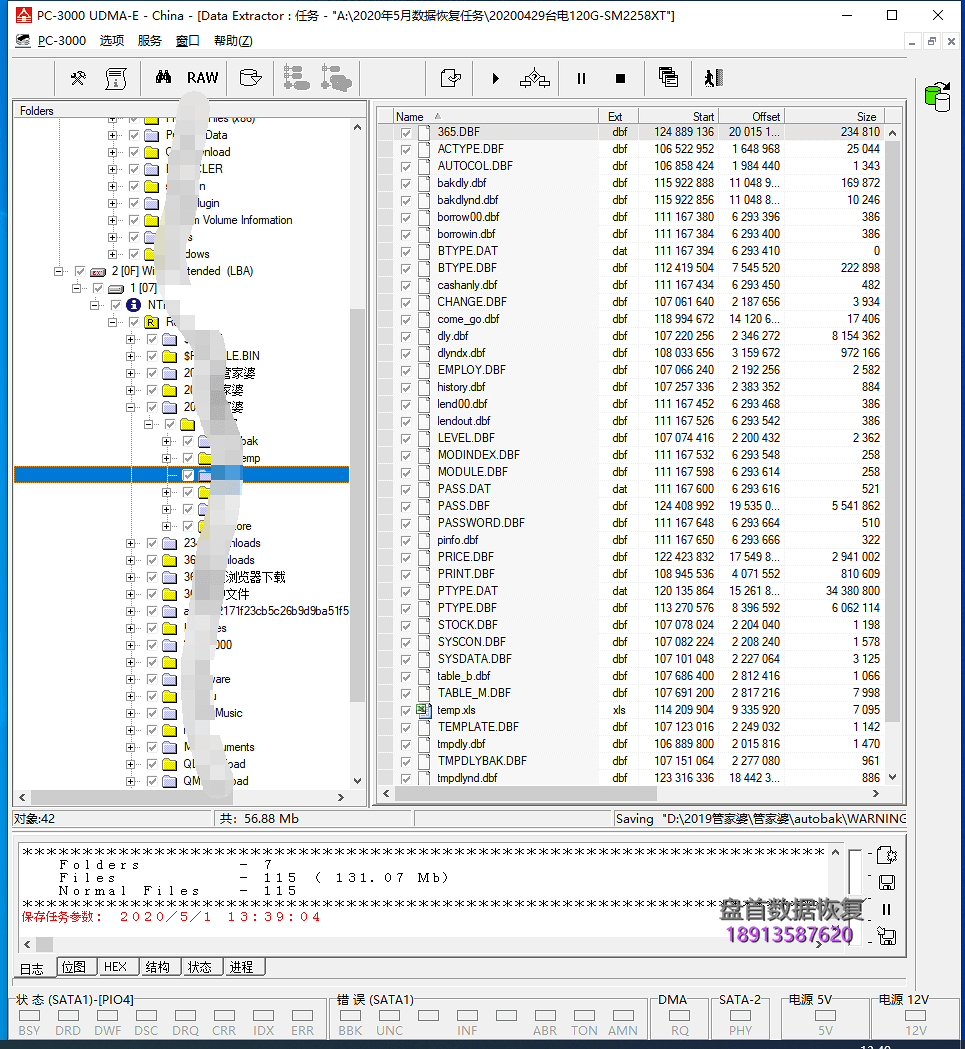Toggle the checkbox for BTYPE.DAT
The height and width of the screenshot is (1049, 965).
point(406,252)
